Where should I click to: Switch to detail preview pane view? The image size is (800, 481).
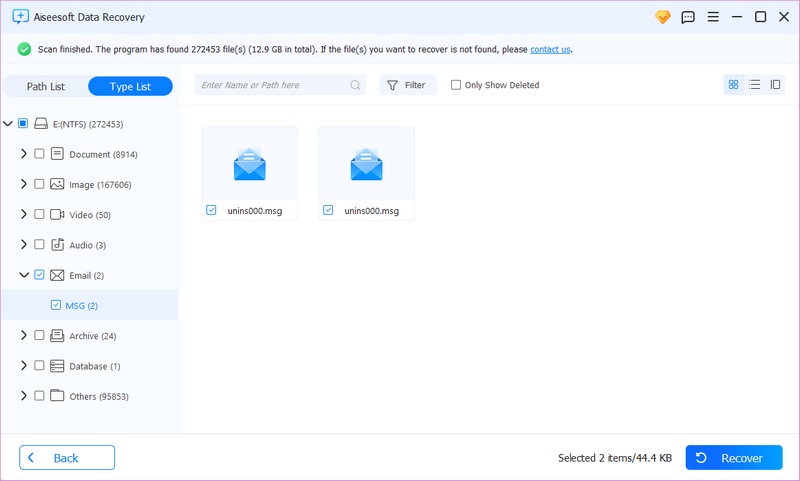click(775, 85)
